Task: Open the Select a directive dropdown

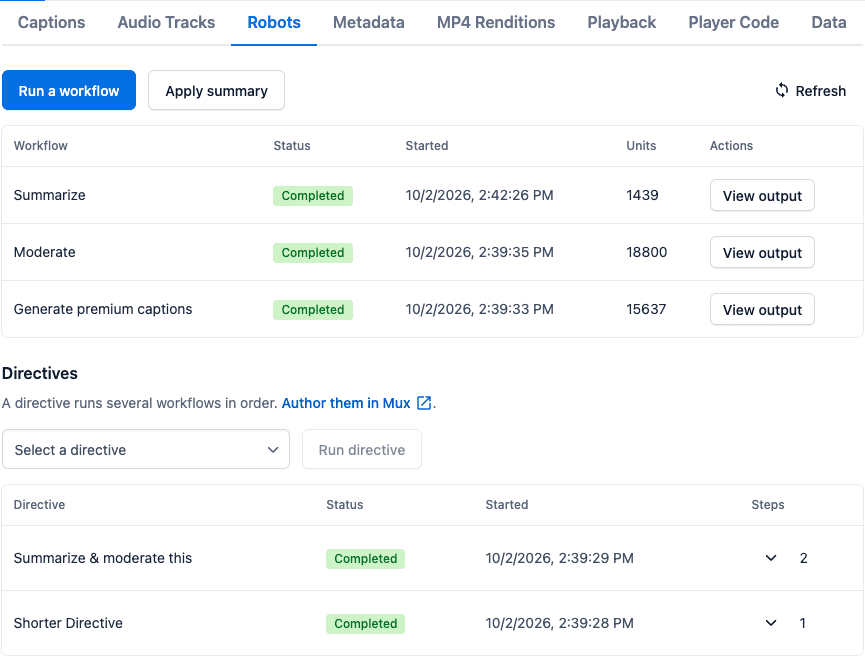Action: coord(146,450)
